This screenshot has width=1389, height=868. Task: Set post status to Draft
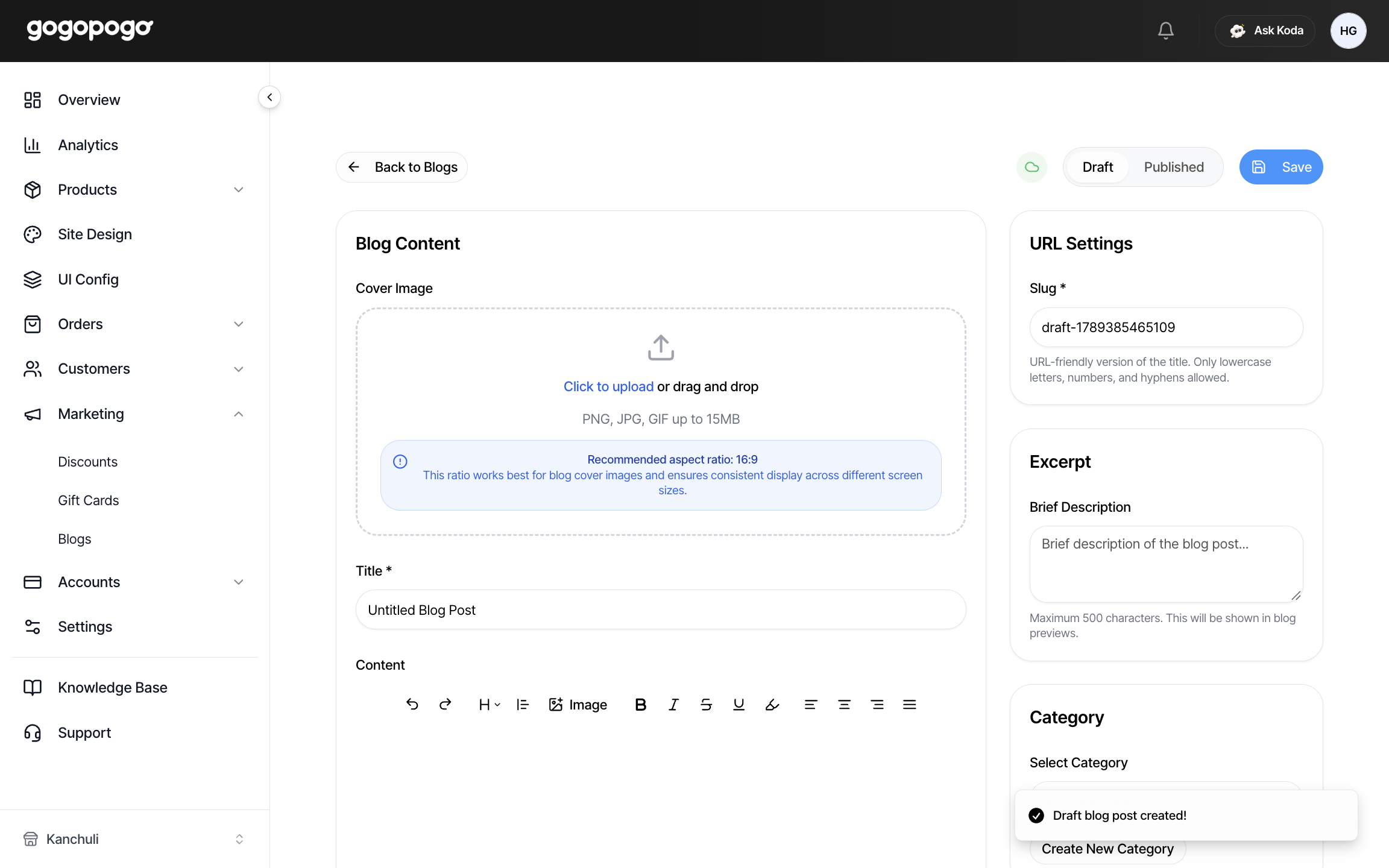[1098, 167]
